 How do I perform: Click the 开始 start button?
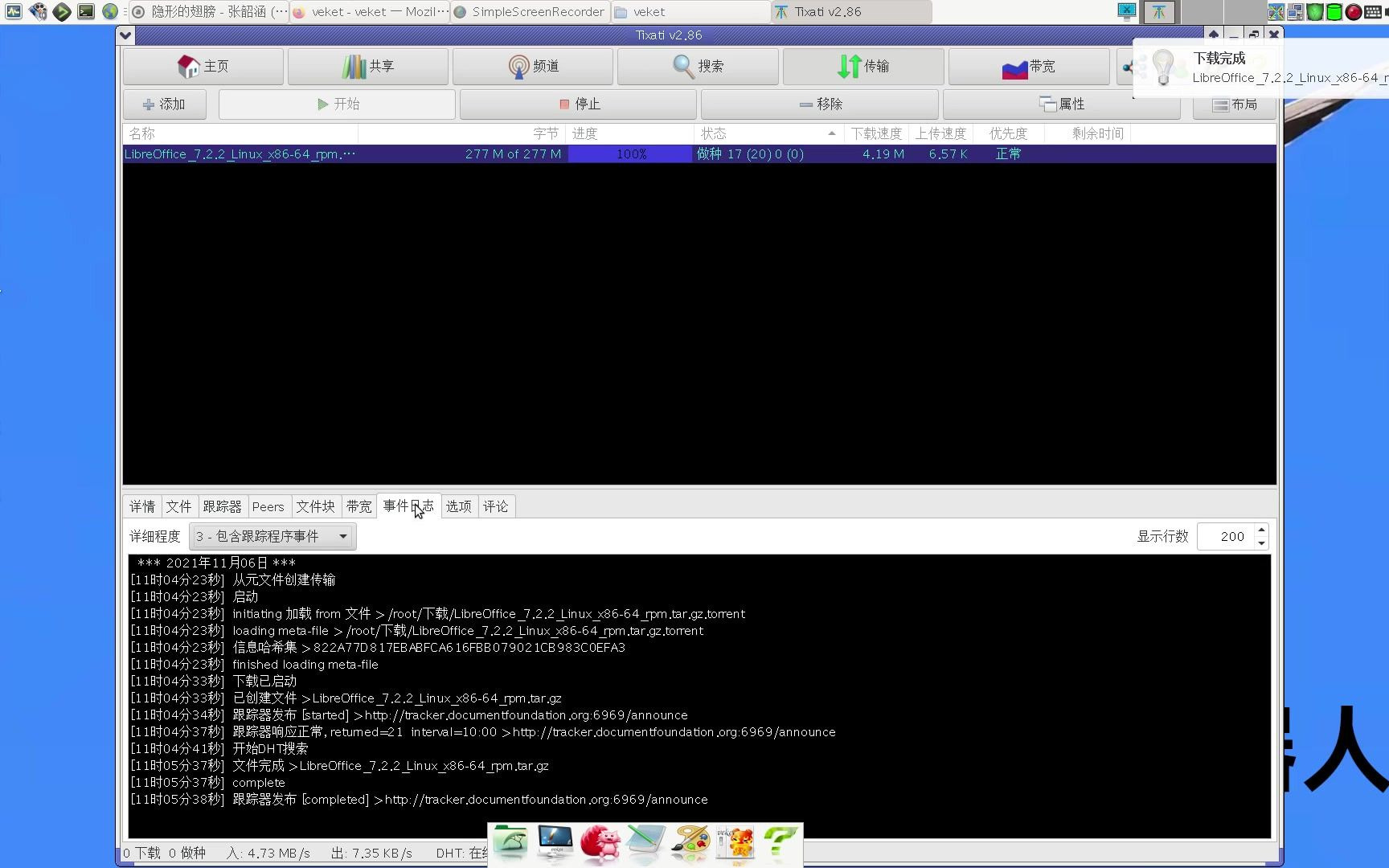[x=337, y=104]
